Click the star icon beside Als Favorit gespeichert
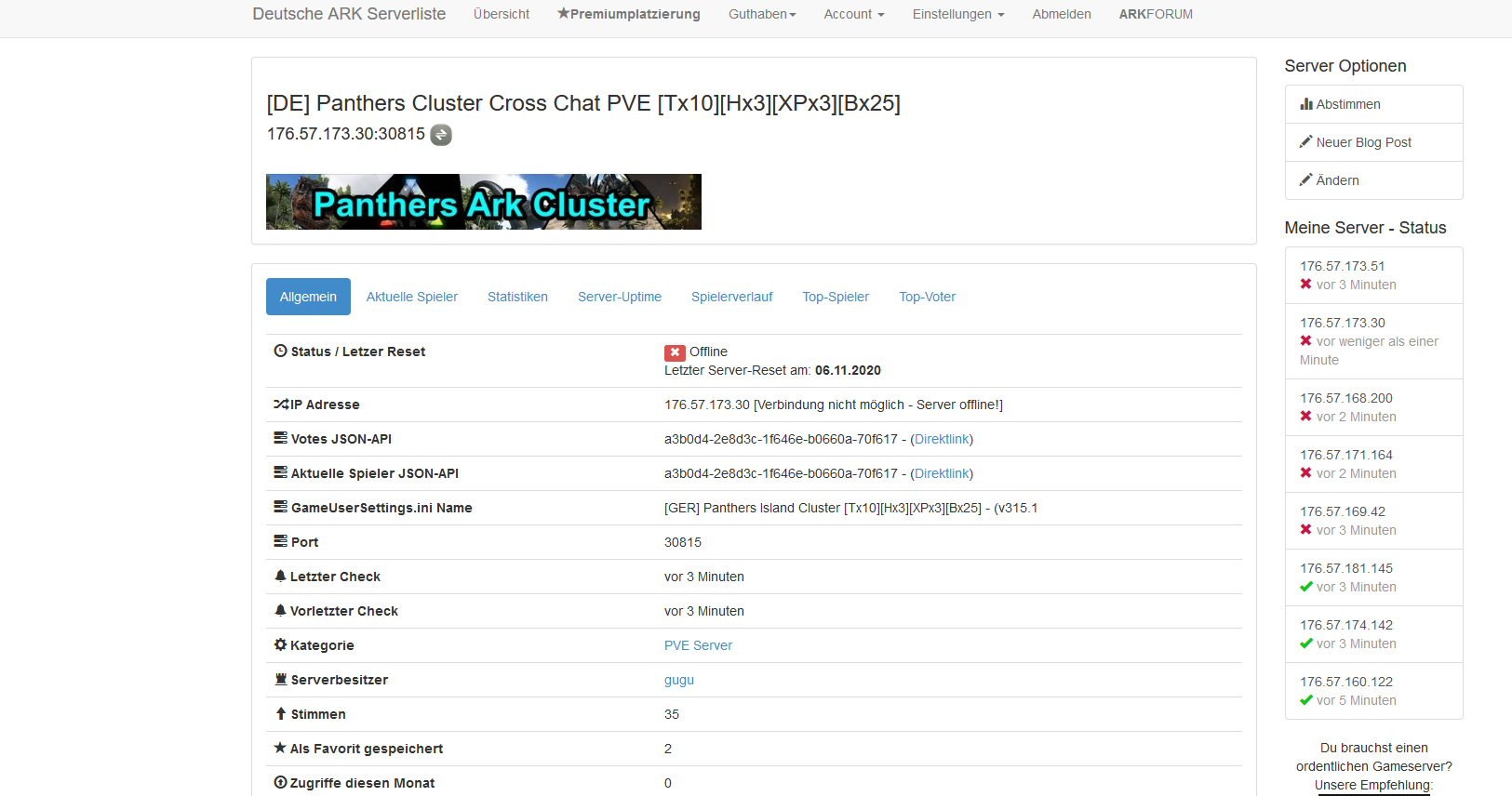1512x796 pixels. pyautogui.click(x=280, y=748)
